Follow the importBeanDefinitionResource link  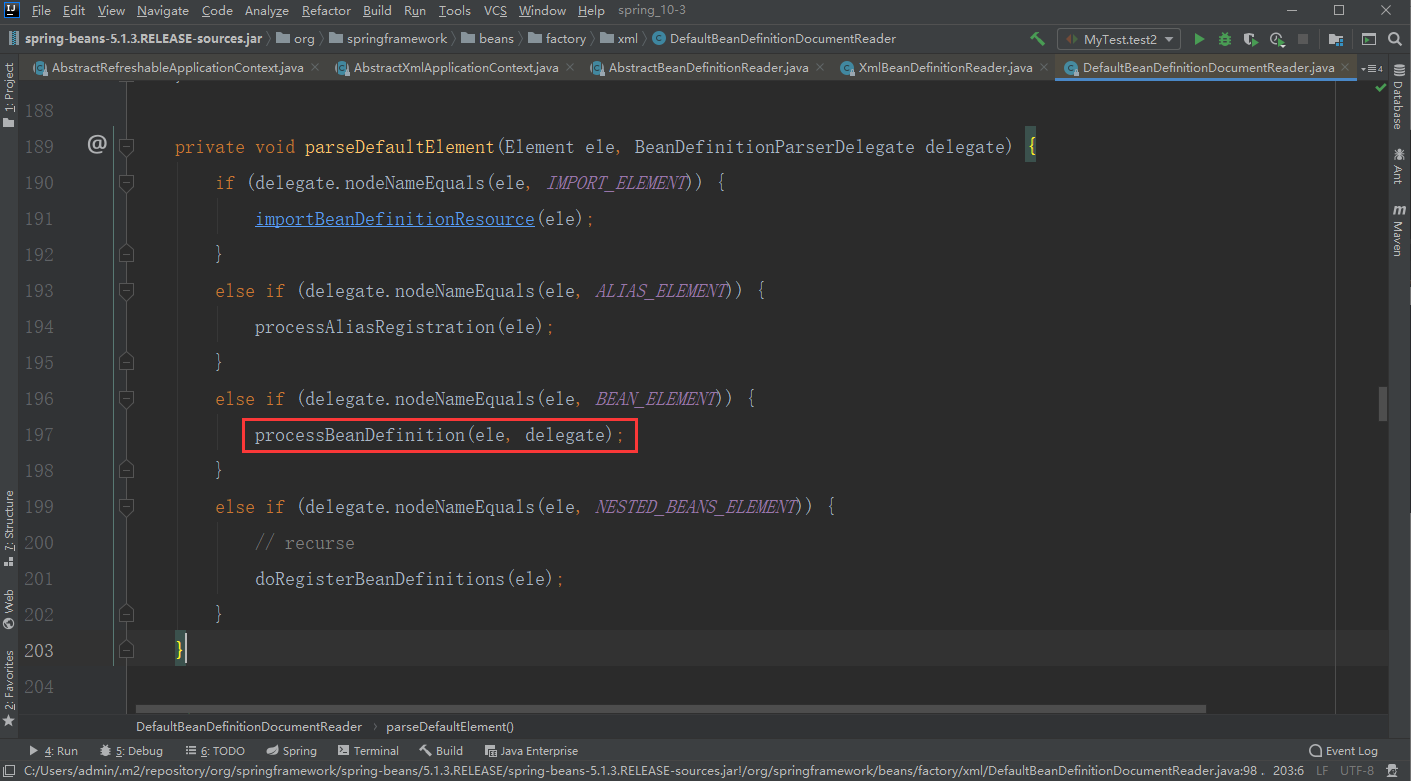pyautogui.click(x=394, y=219)
